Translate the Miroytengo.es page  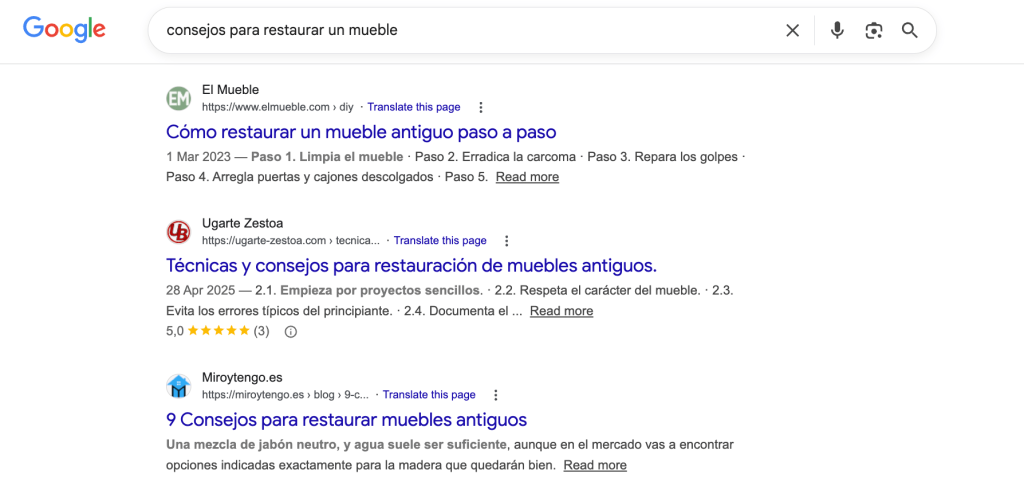pos(429,394)
